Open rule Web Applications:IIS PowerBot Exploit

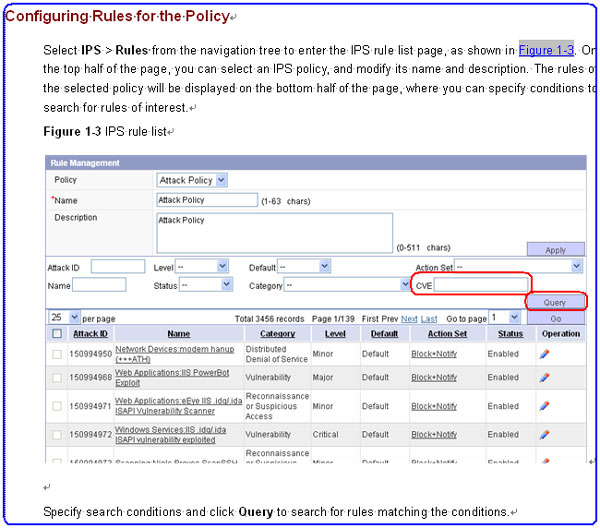click(x=172, y=378)
